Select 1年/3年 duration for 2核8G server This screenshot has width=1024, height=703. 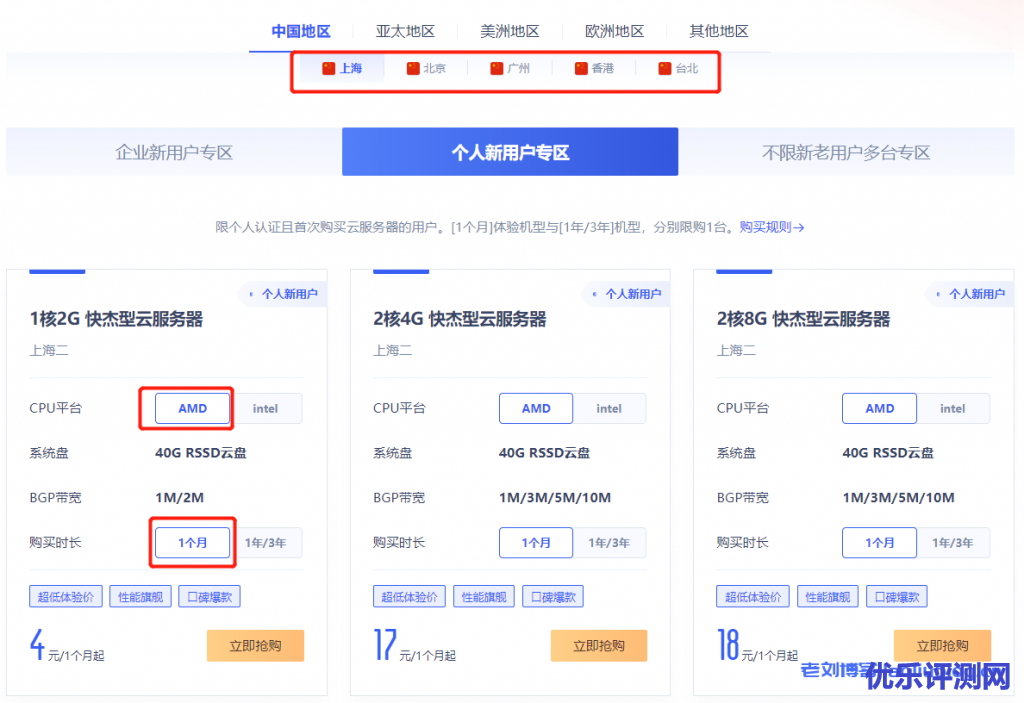(x=953, y=543)
